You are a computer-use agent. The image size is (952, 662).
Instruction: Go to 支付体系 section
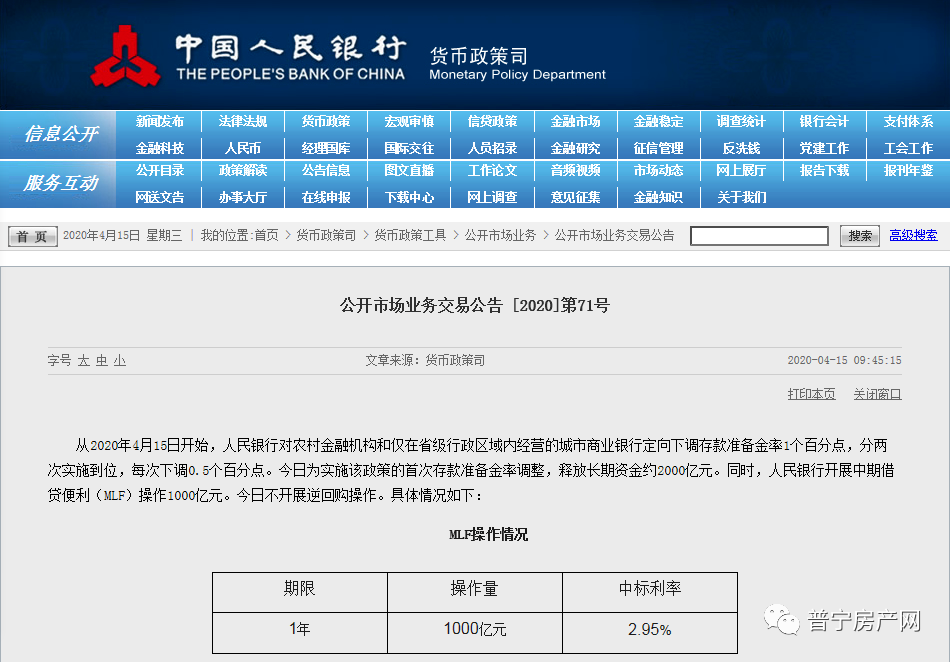coord(908,121)
